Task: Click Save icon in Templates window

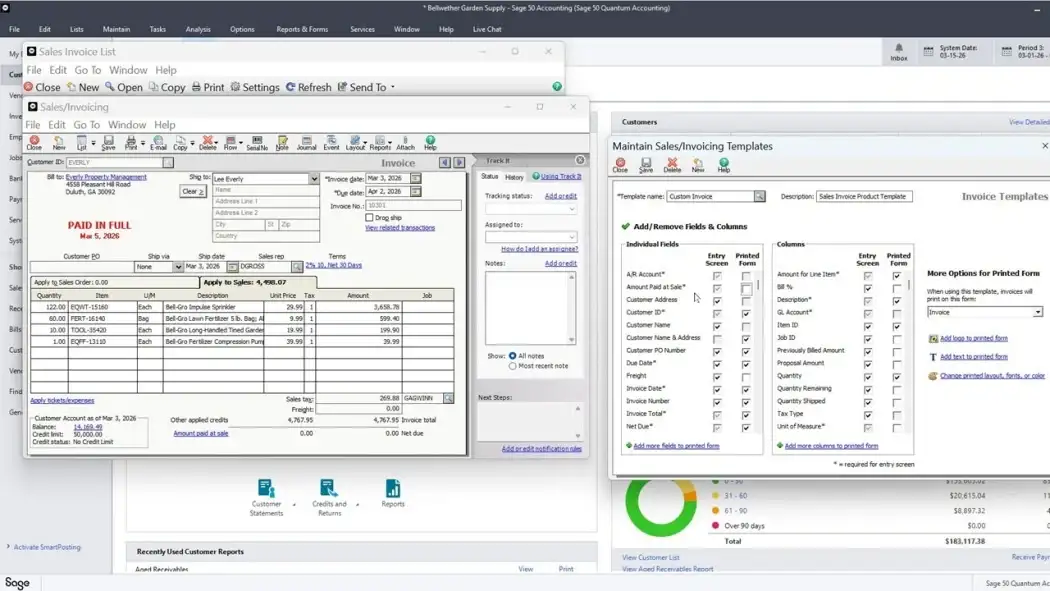Action: pos(646,165)
